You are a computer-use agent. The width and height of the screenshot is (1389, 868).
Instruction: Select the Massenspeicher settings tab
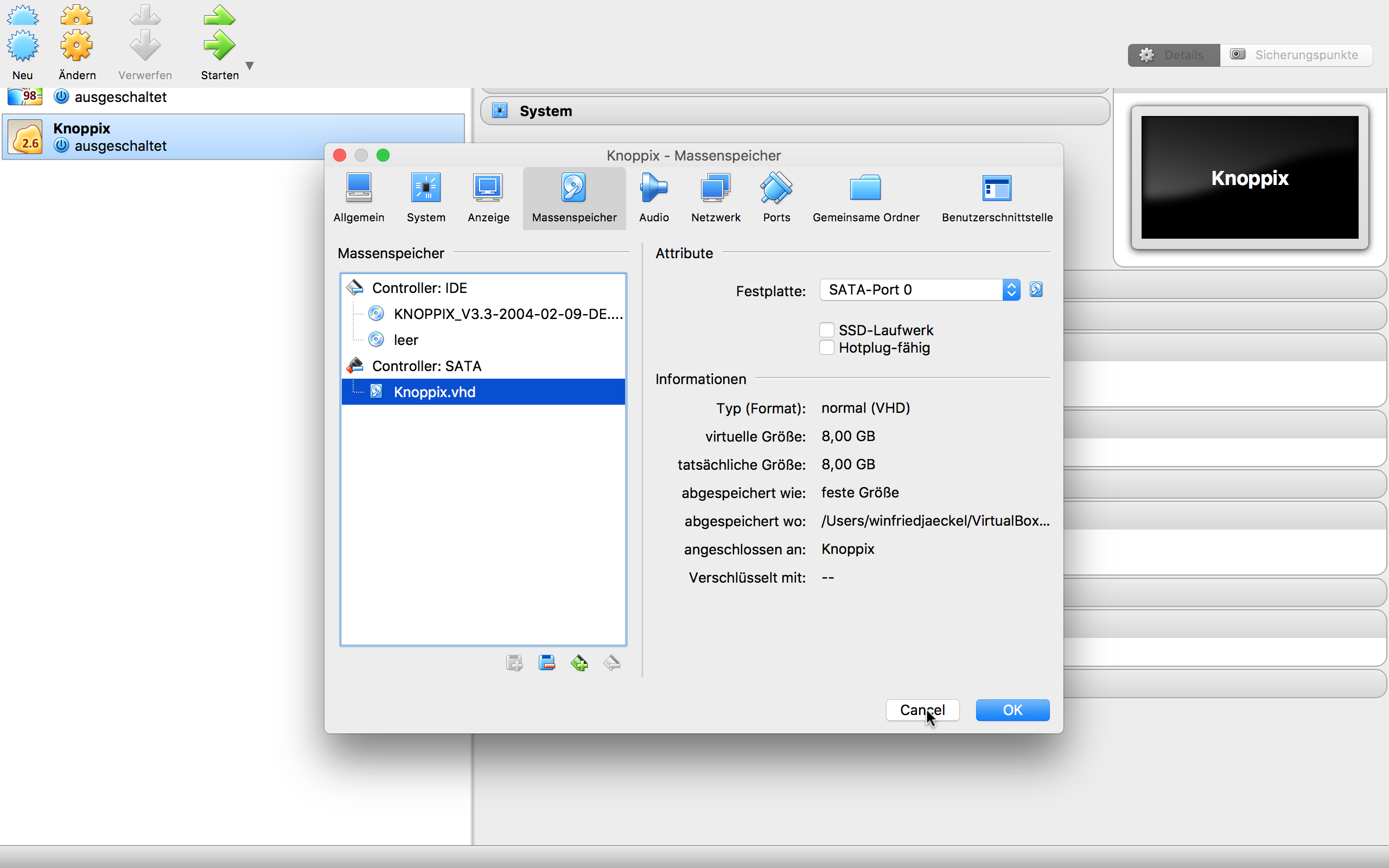click(574, 198)
